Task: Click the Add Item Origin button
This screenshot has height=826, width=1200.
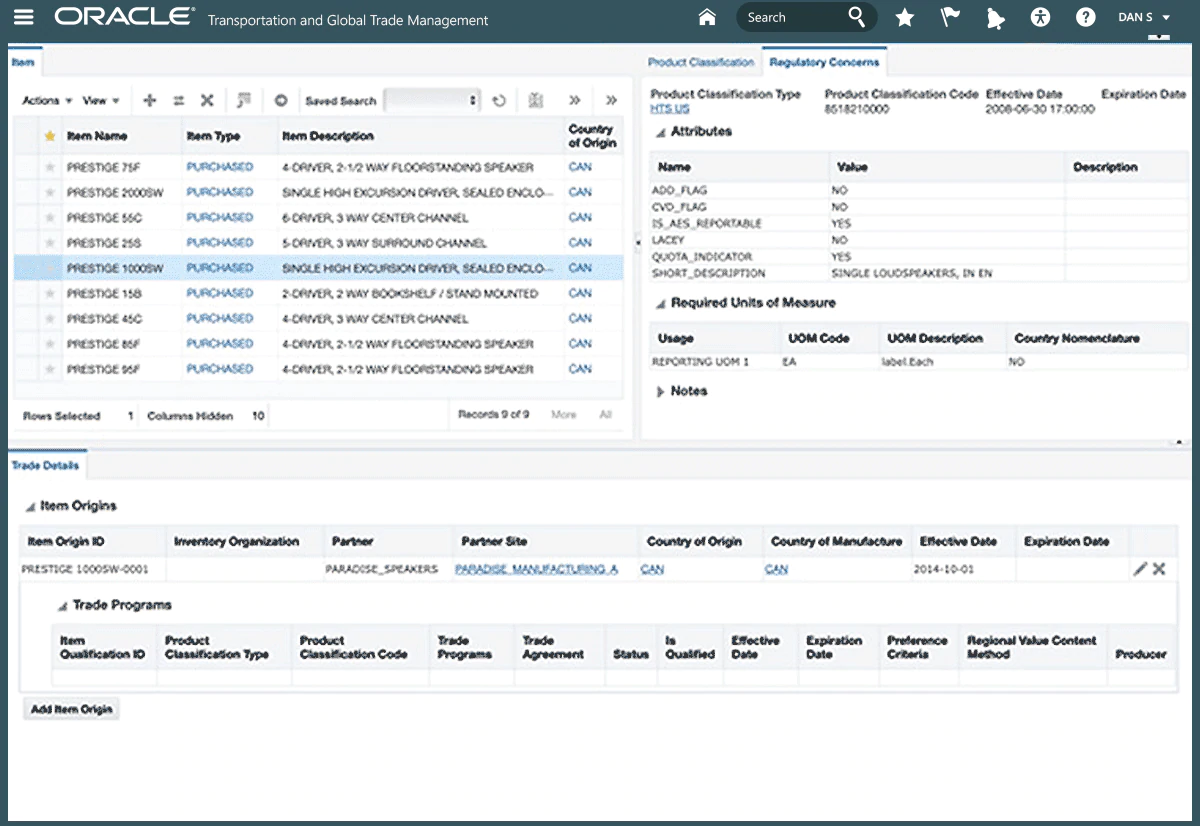Action: coord(71,709)
